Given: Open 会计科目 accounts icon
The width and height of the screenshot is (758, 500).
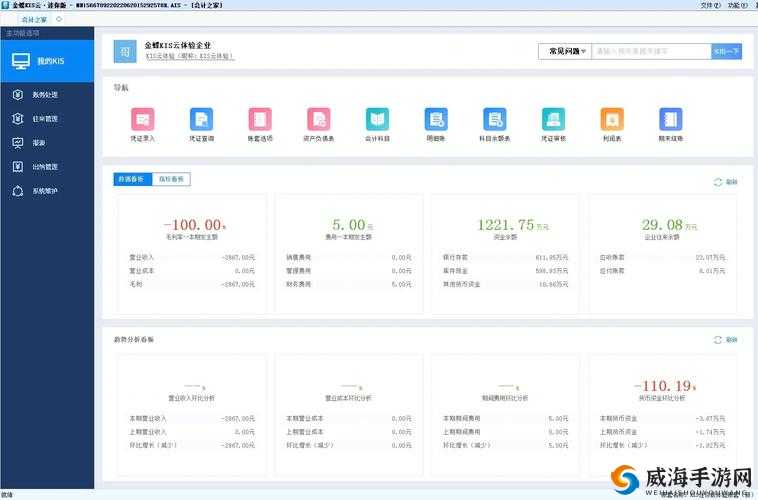Looking at the screenshot, I should 378,119.
